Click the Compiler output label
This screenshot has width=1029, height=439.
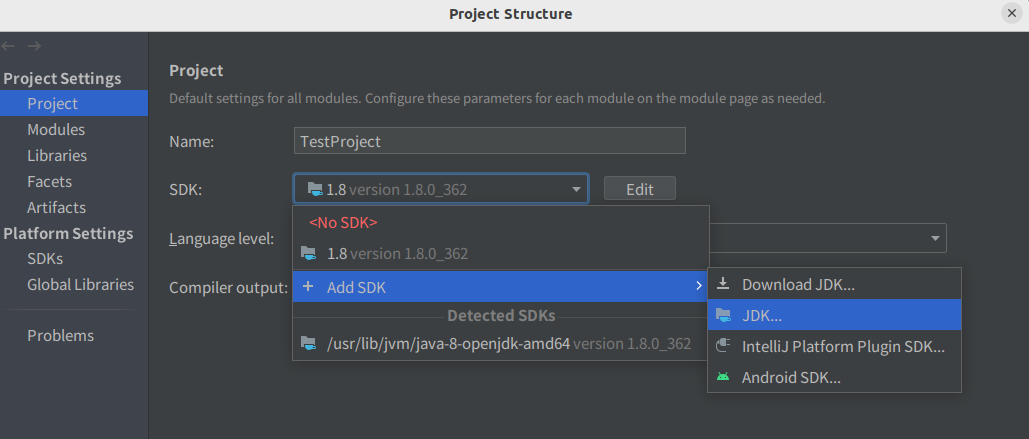(229, 287)
